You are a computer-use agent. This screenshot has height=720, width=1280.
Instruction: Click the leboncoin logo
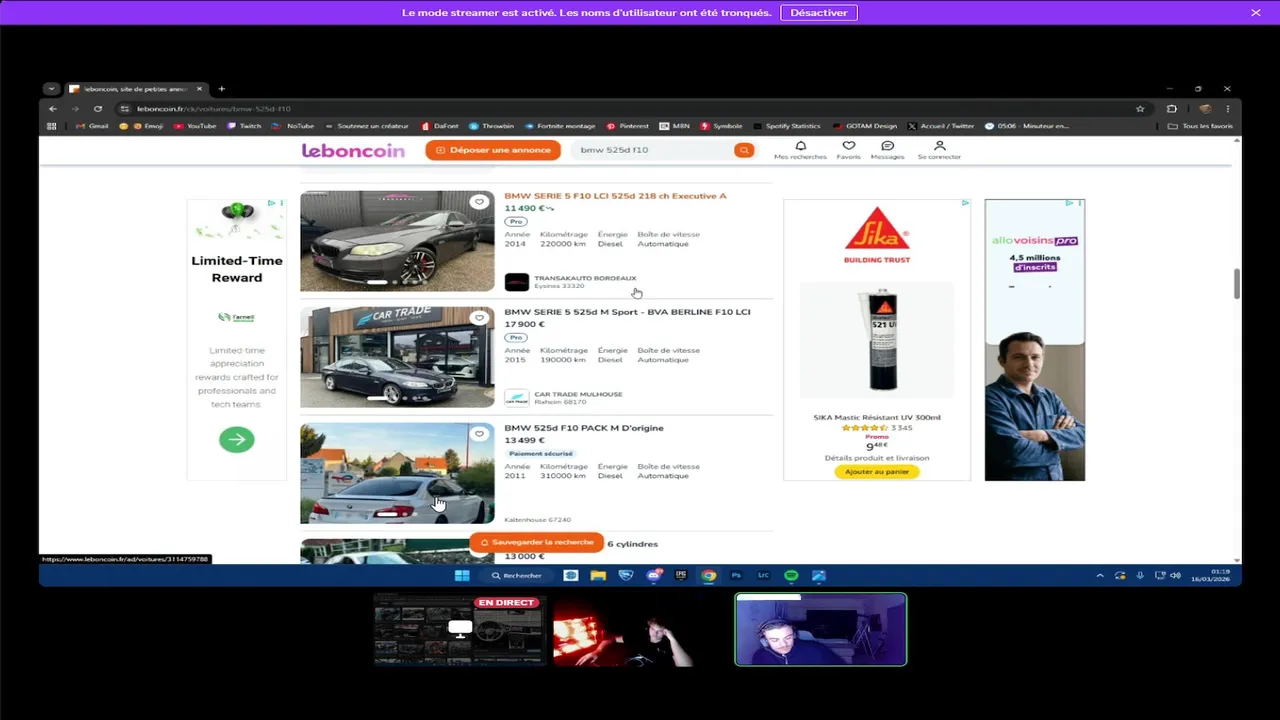click(x=353, y=150)
